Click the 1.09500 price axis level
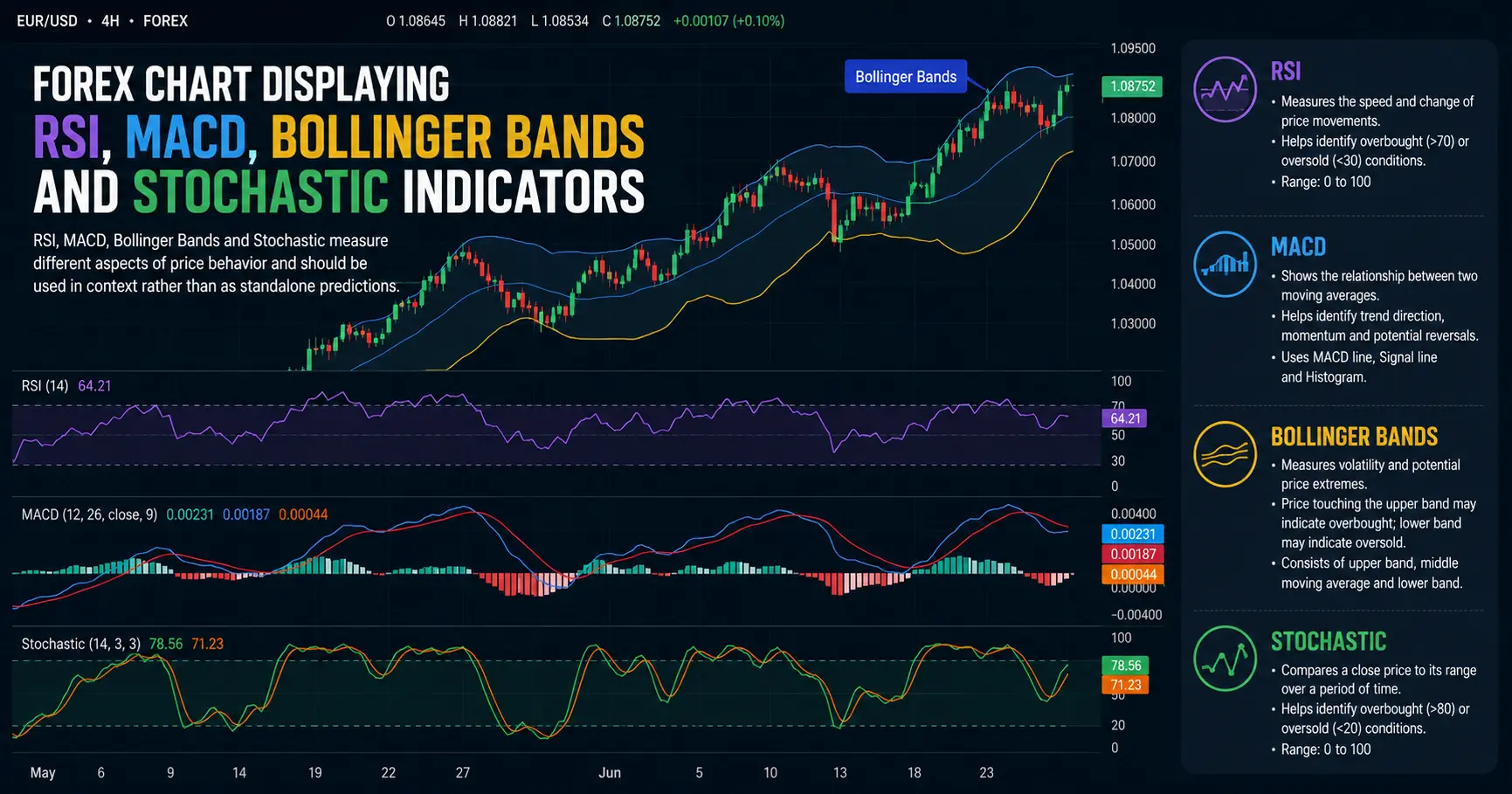The image size is (1512, 794). point(1133,49)
